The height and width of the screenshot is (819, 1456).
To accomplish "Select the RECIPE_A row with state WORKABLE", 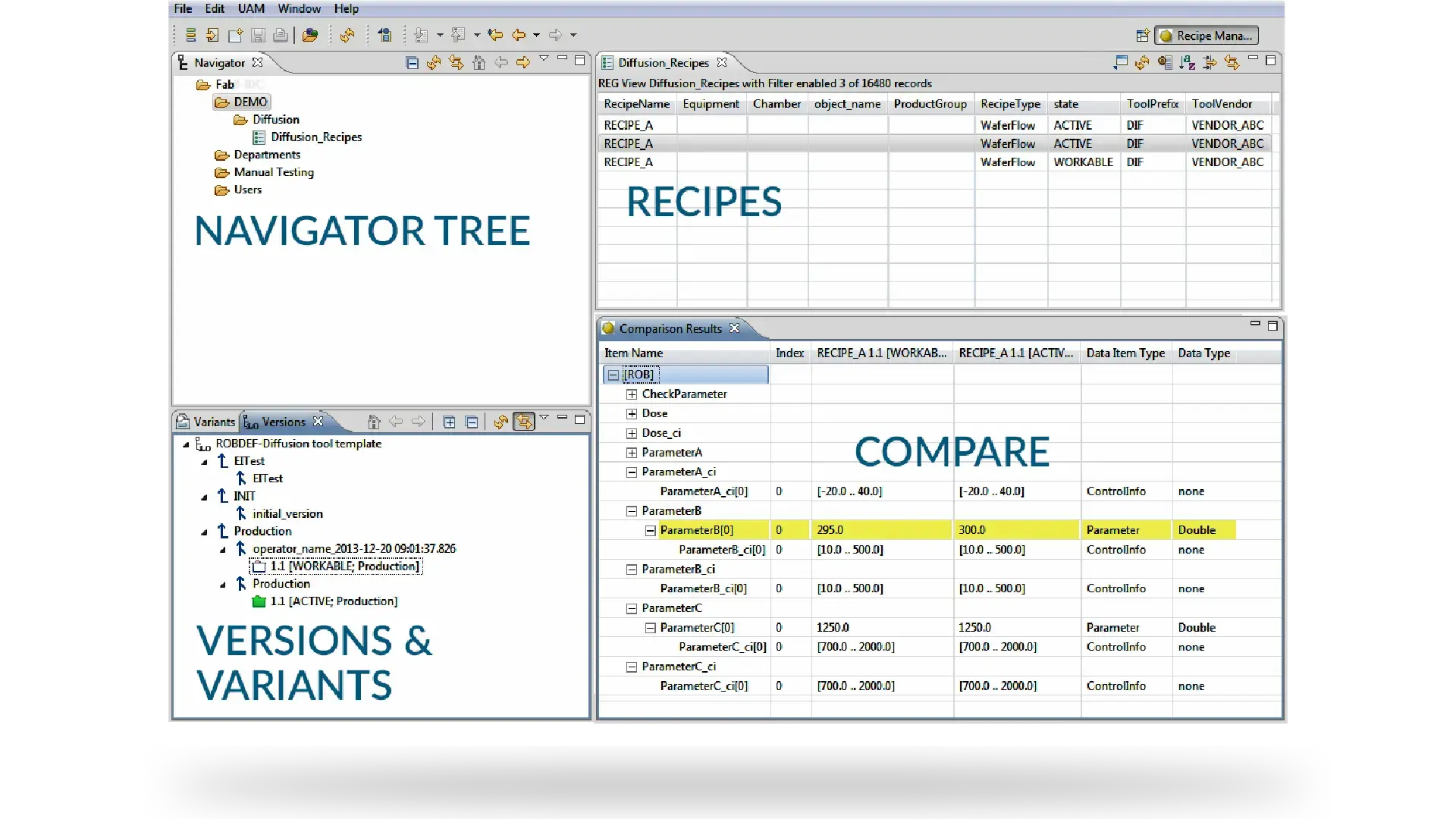I will pyautogui.click(x=934, y=162).
